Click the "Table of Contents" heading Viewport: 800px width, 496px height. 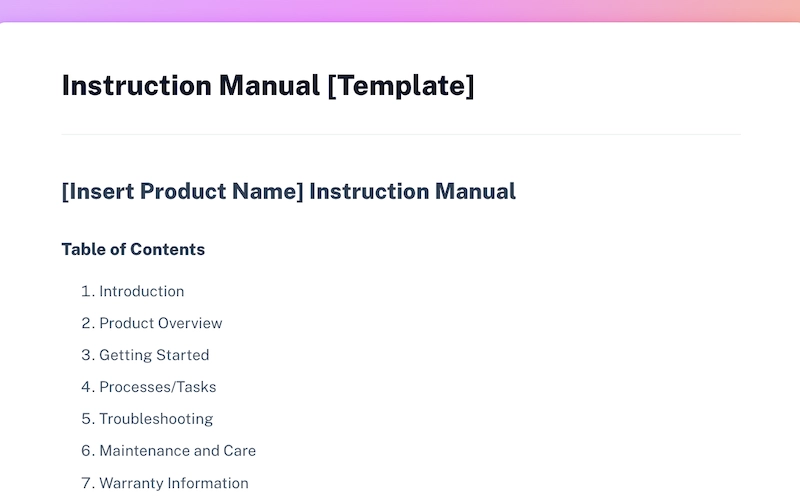tap(133, 249)
